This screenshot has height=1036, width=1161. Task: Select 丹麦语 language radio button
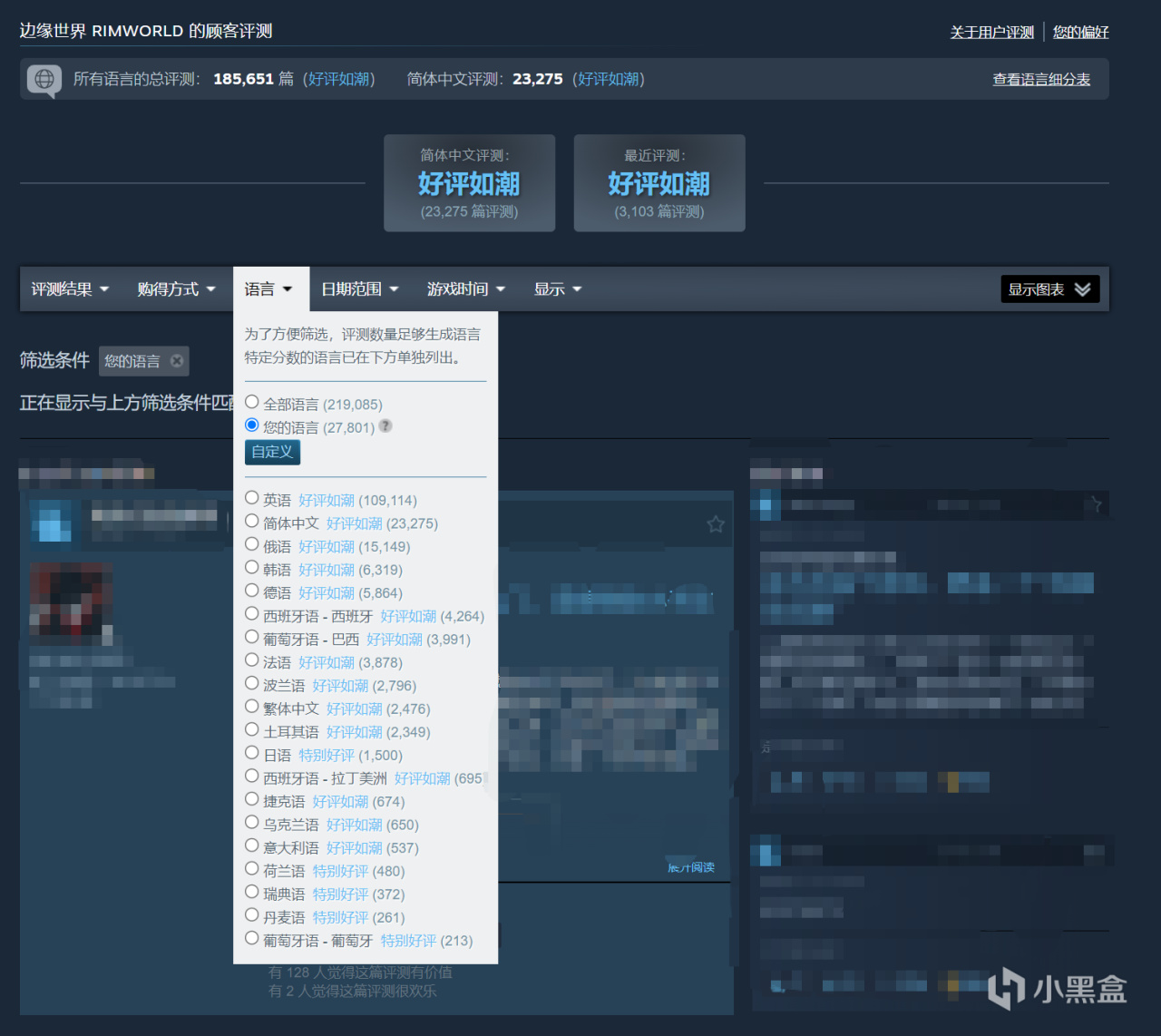click(x=252, y=915)
